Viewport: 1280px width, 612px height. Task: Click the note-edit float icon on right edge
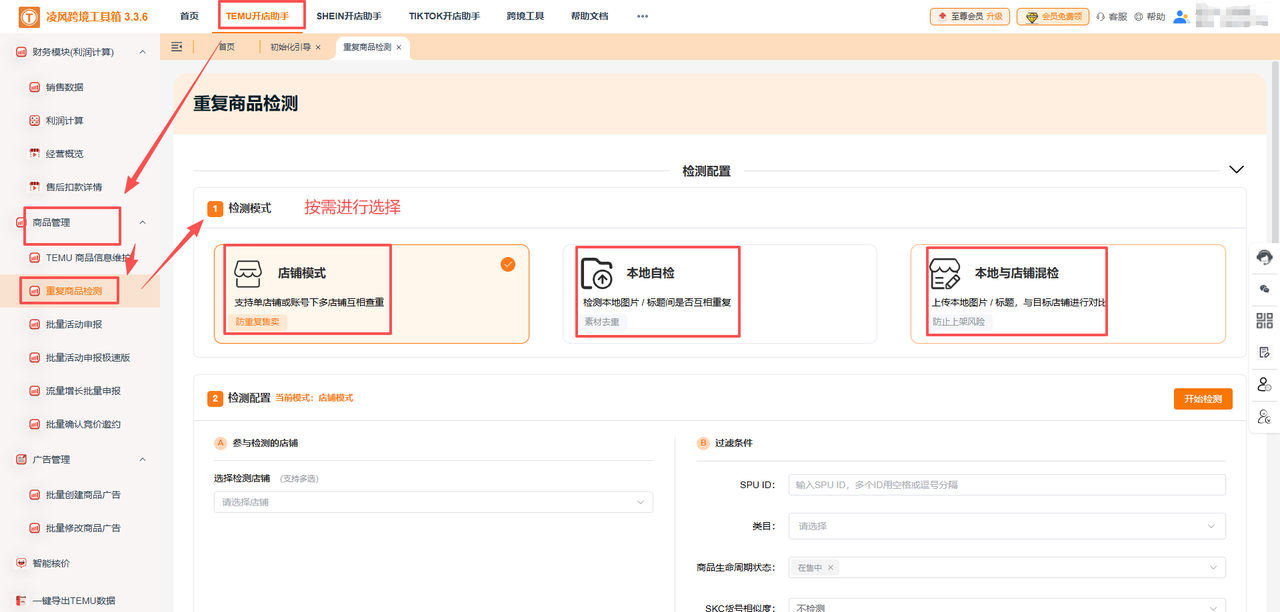1265,352
